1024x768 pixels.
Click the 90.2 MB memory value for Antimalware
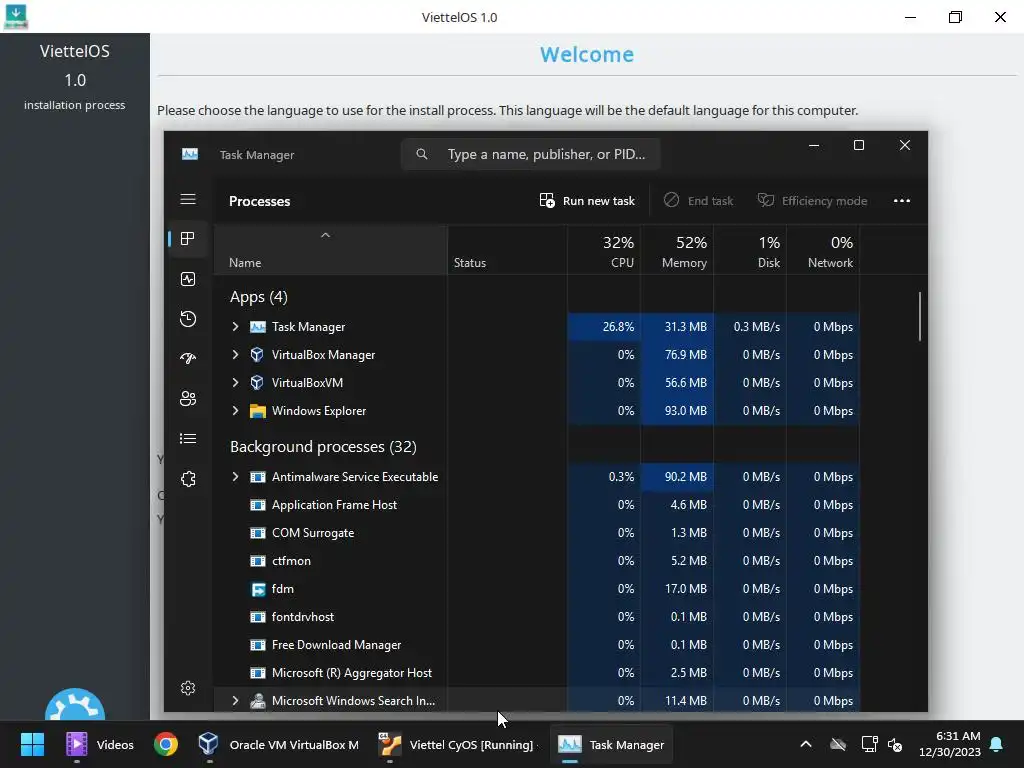(677, 477)
